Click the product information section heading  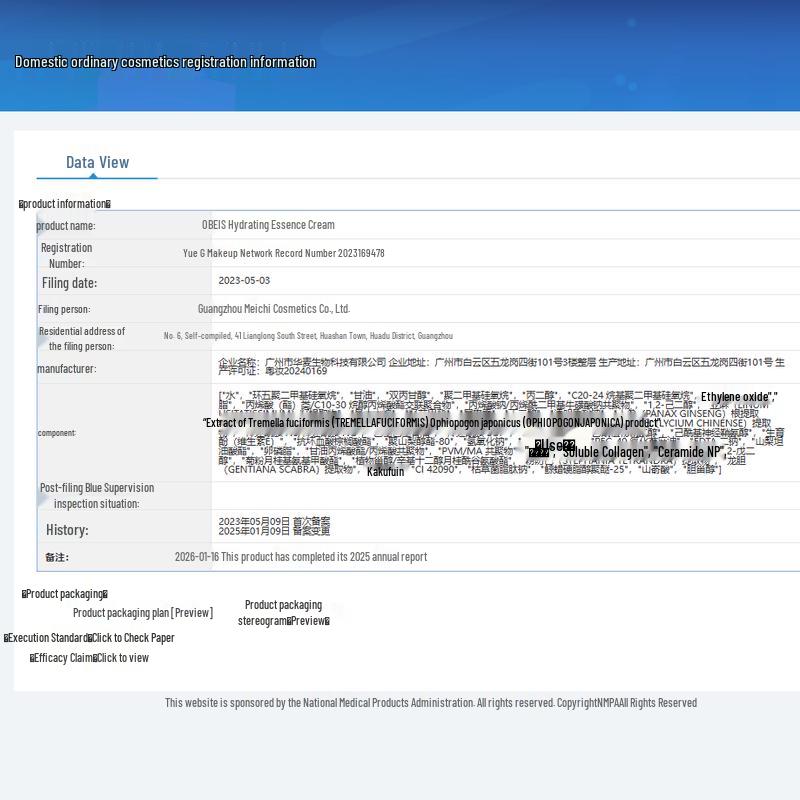pyautogui.click(x=65, y=204)
